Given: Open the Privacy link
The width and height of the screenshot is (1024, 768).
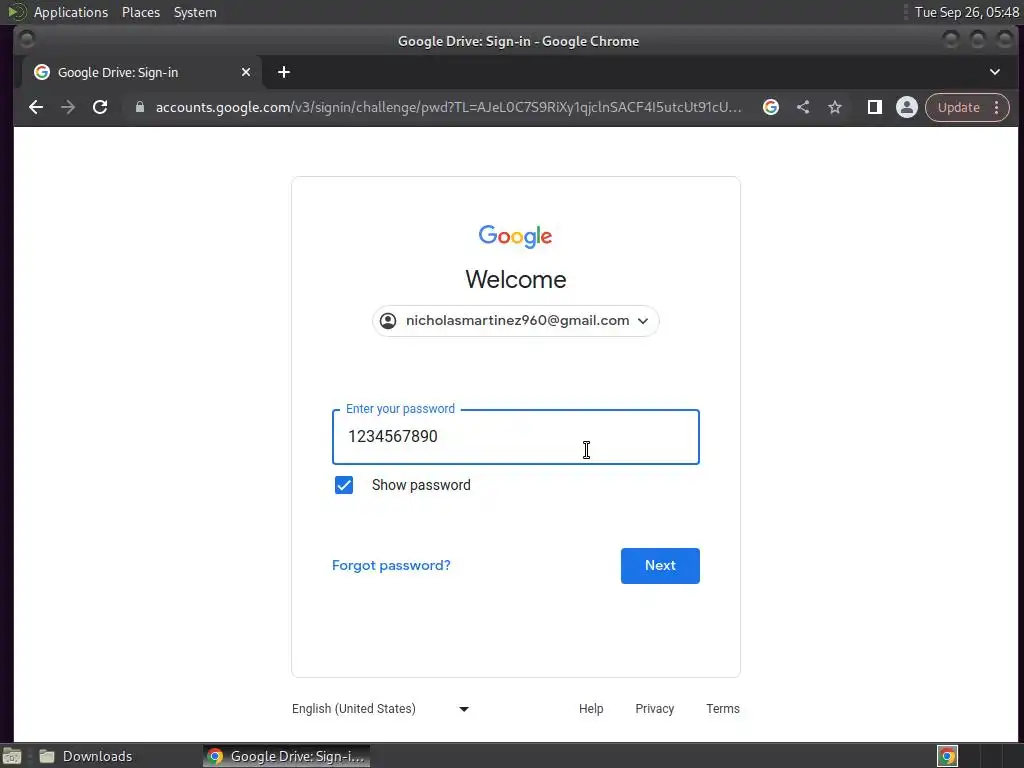Looking at the screenshot, I should tap(654, 709).
